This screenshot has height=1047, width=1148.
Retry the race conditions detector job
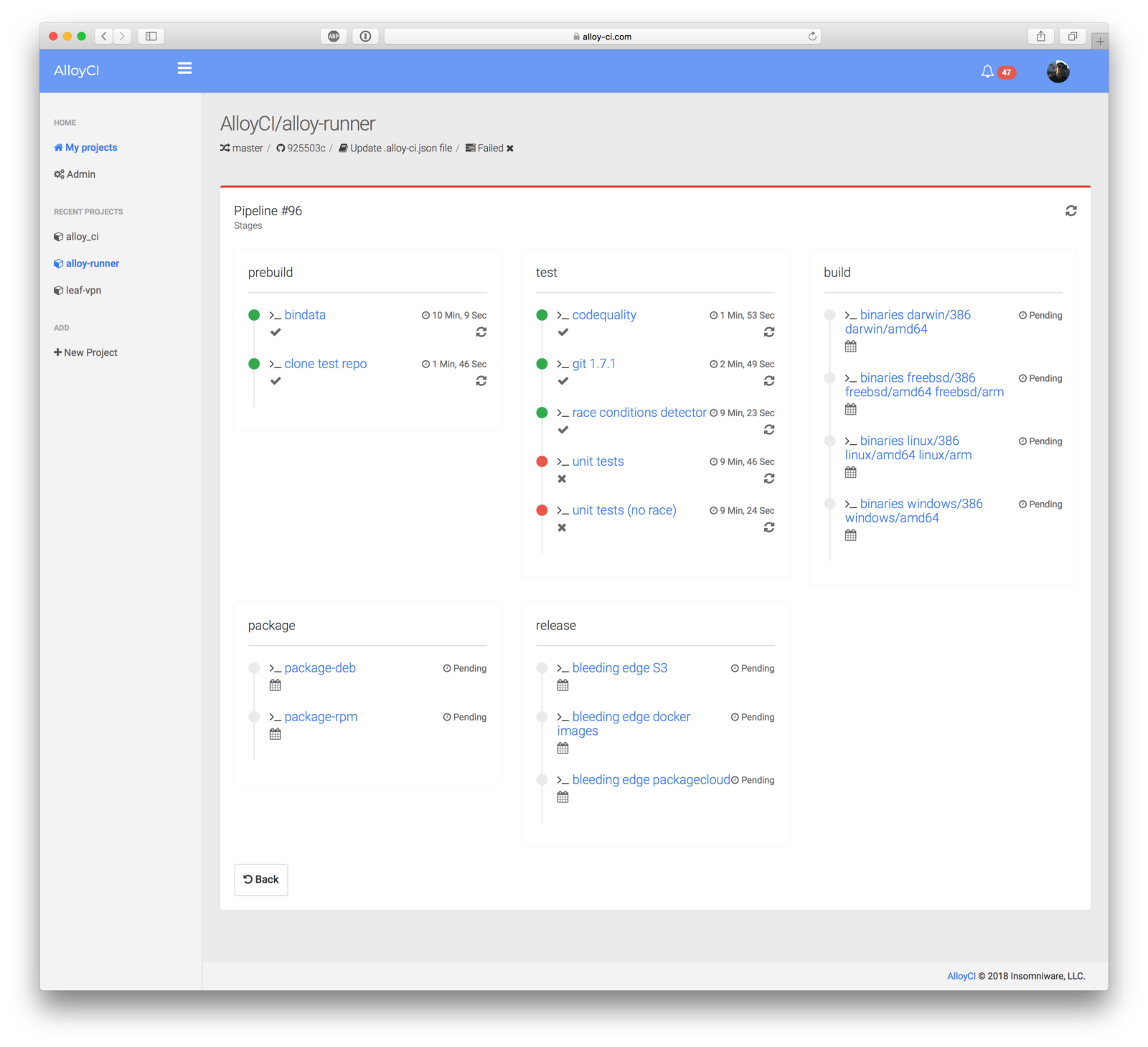(769, 430)
